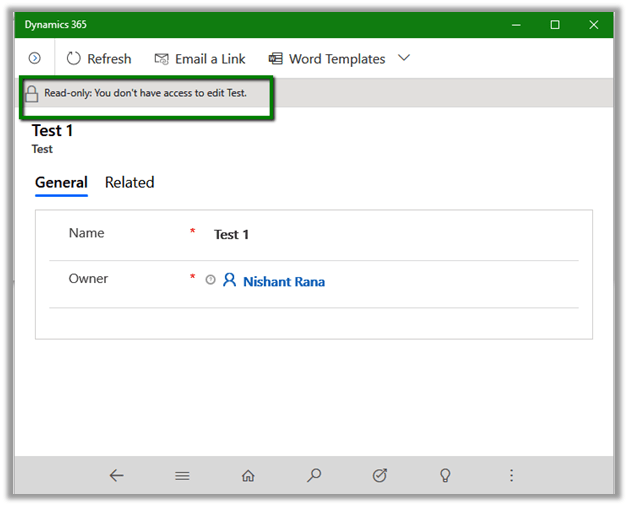Click the small circular icon in Owner field

(x=210, y=281)
